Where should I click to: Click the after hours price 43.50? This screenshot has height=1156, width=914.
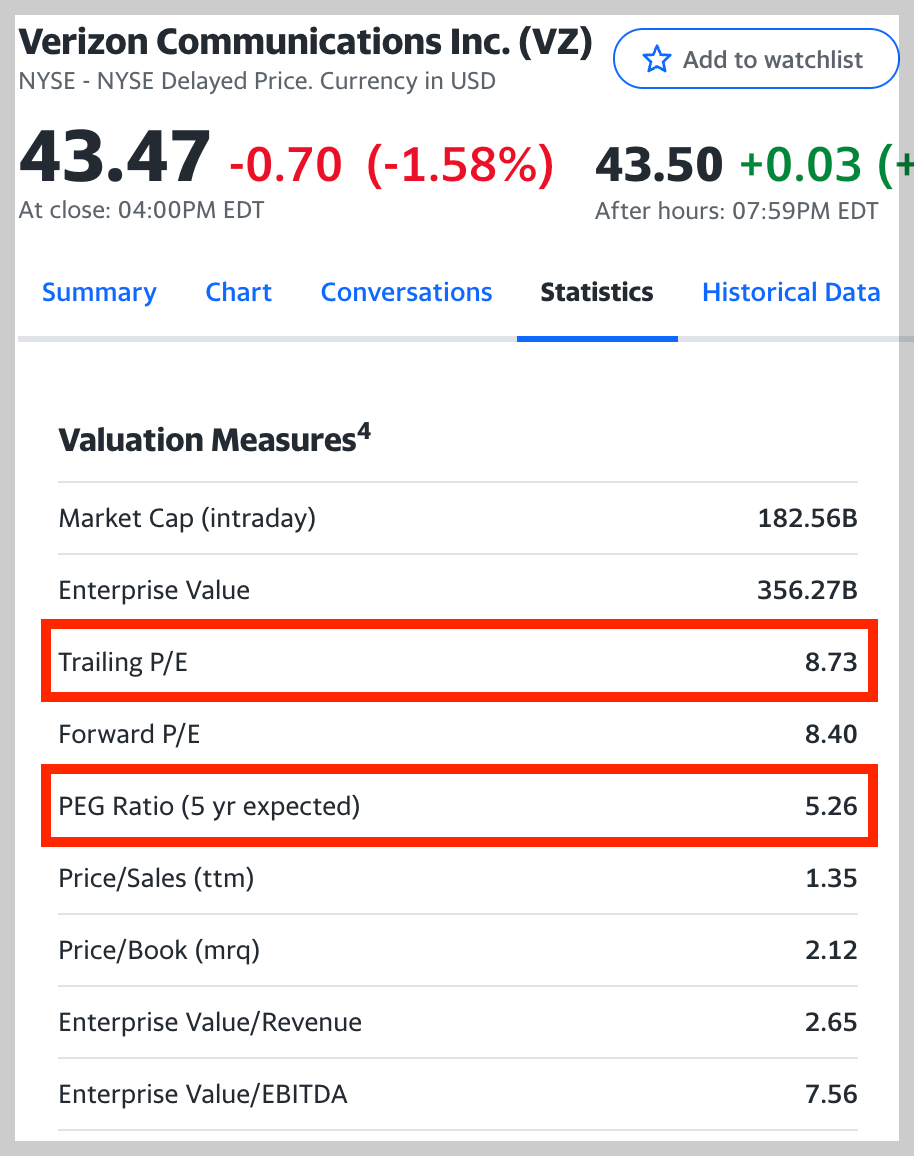click(658, 164)
